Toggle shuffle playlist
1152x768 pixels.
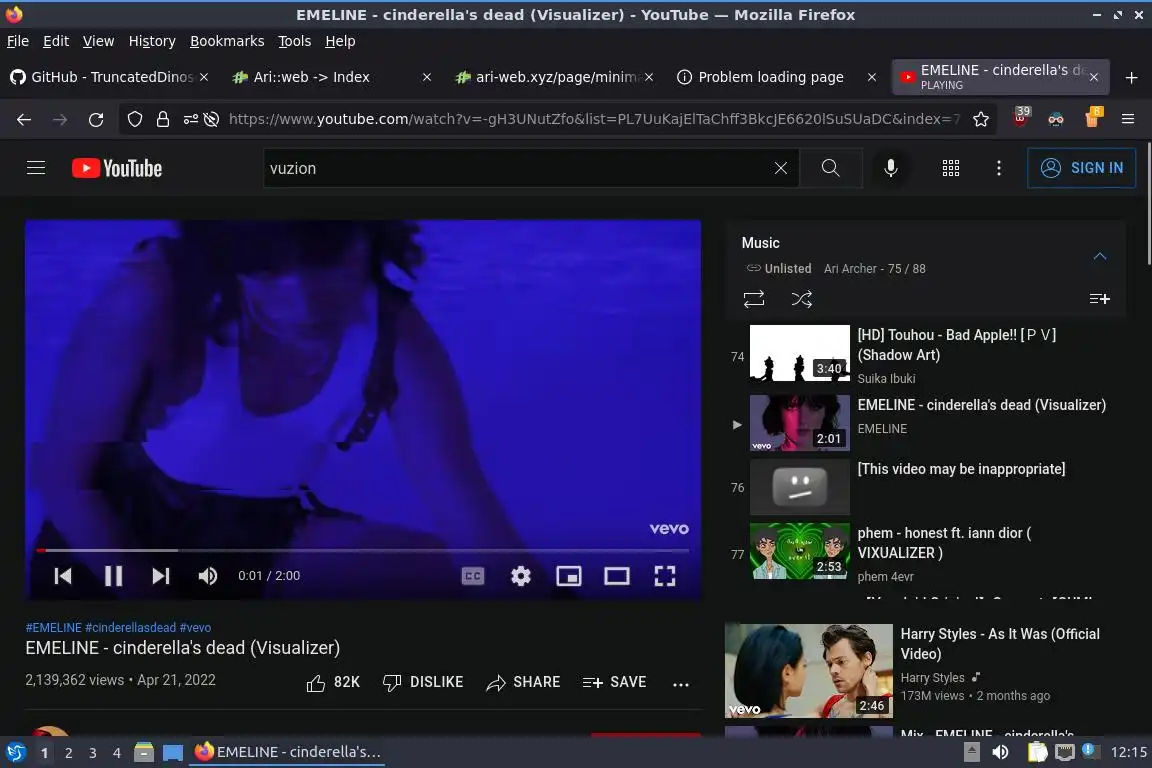802,299
